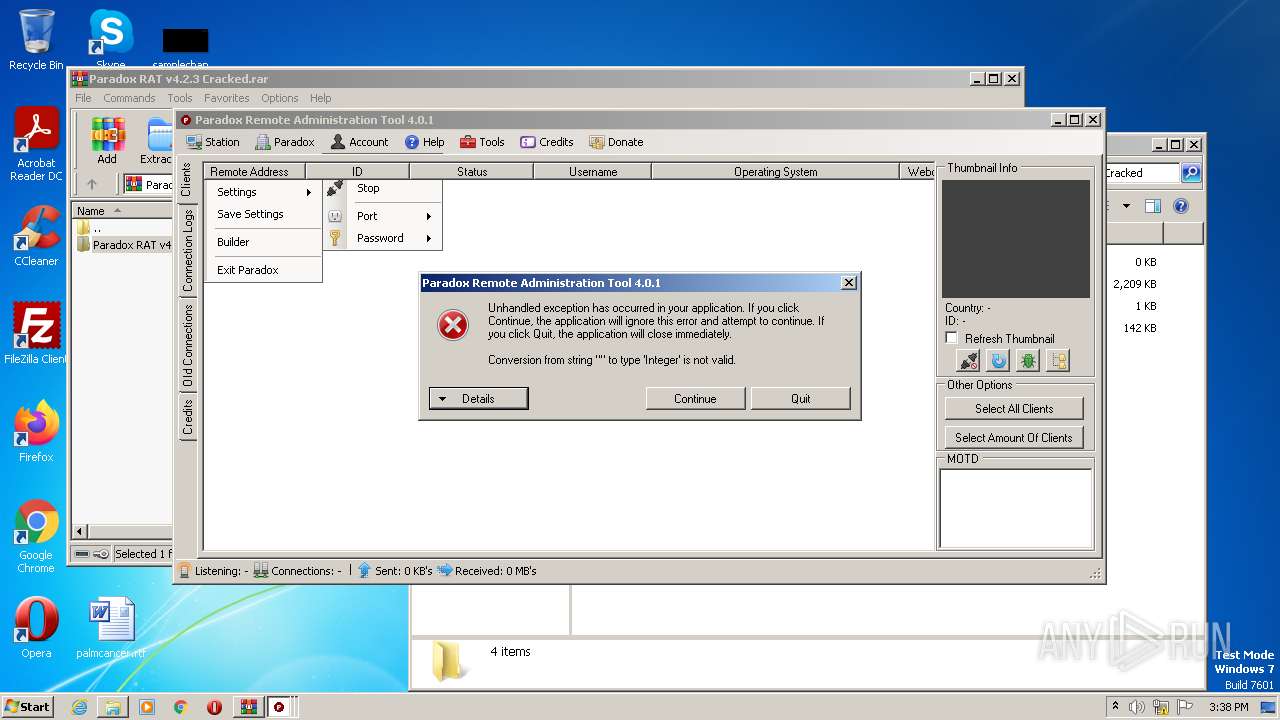This screenshot has width=1280, height=720.
Task: Choose Exit Paradox menu entry
Action: [264, 270]
